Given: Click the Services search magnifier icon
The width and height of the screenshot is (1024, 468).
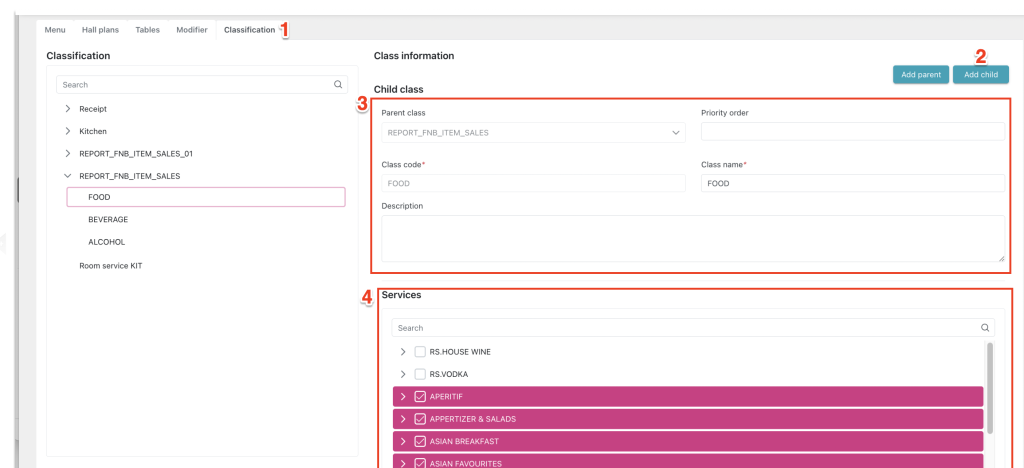Looking at the screenshot, I should click(x=984, y=328).
